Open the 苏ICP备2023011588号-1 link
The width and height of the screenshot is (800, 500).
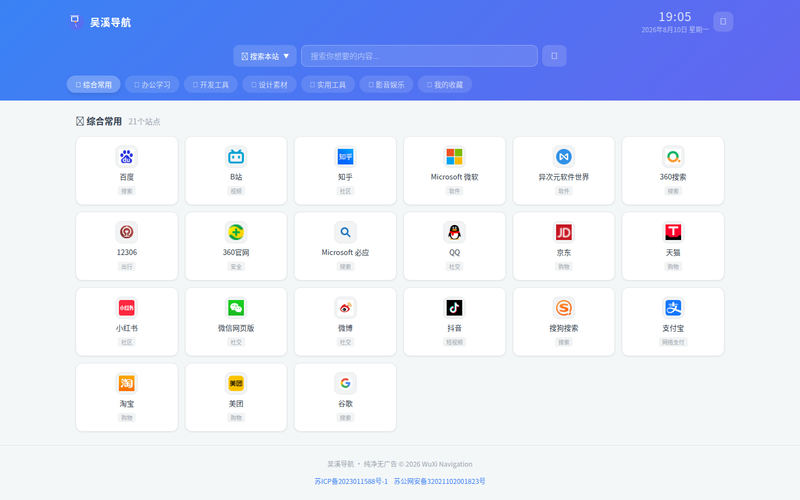[x=351, y=481]
